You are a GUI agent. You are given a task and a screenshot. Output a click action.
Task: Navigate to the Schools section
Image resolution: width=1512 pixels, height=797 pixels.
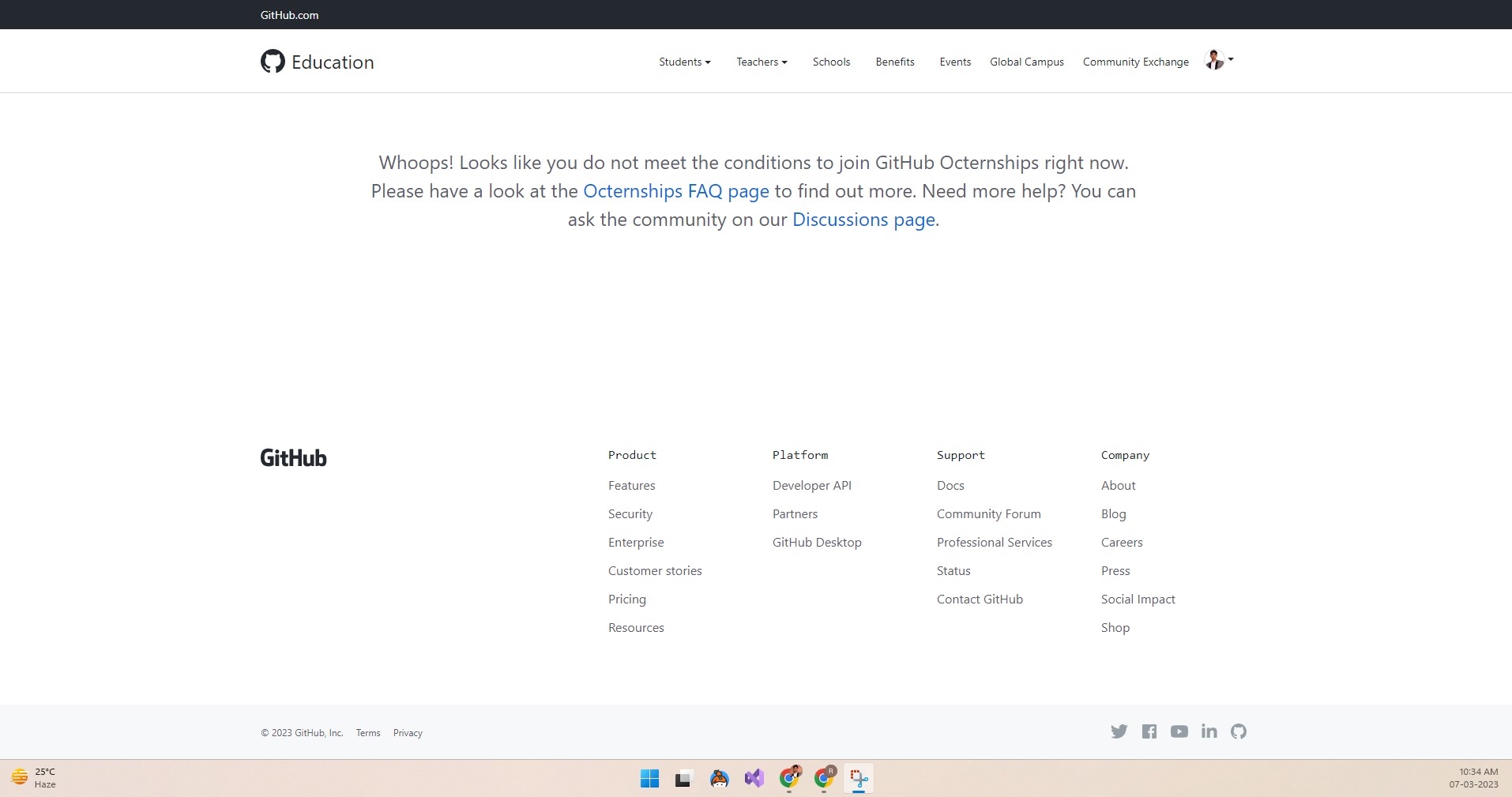(831, 62)
